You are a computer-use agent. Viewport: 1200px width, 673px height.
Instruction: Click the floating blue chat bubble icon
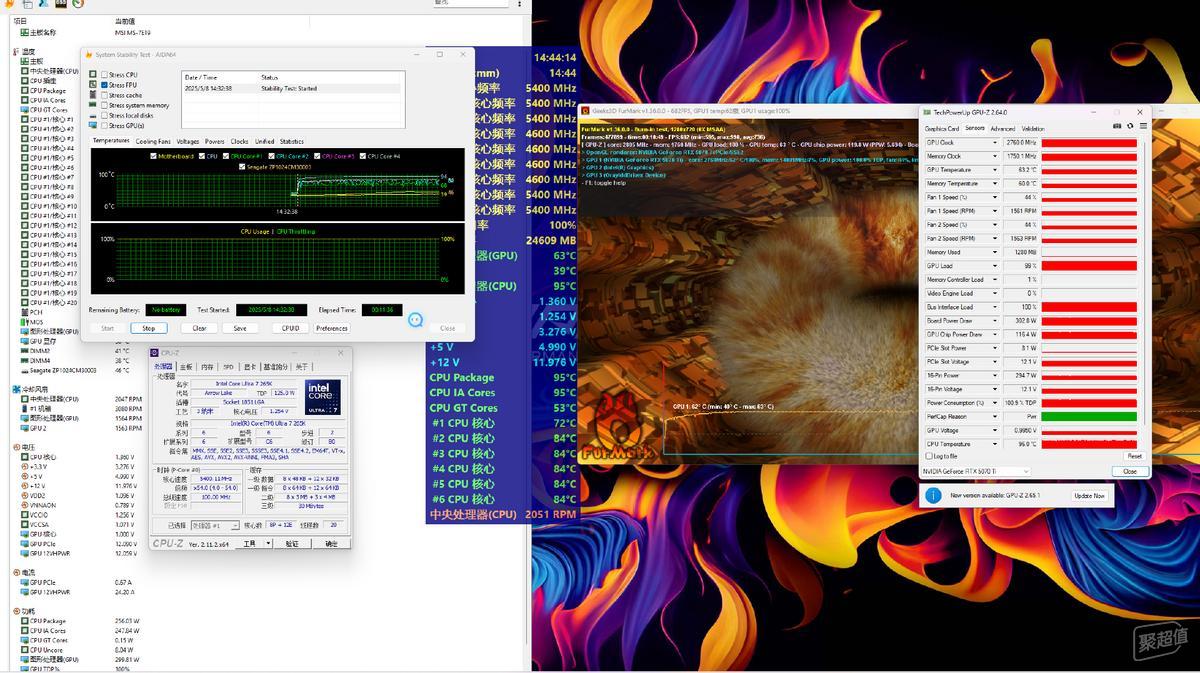click(416, 320)
